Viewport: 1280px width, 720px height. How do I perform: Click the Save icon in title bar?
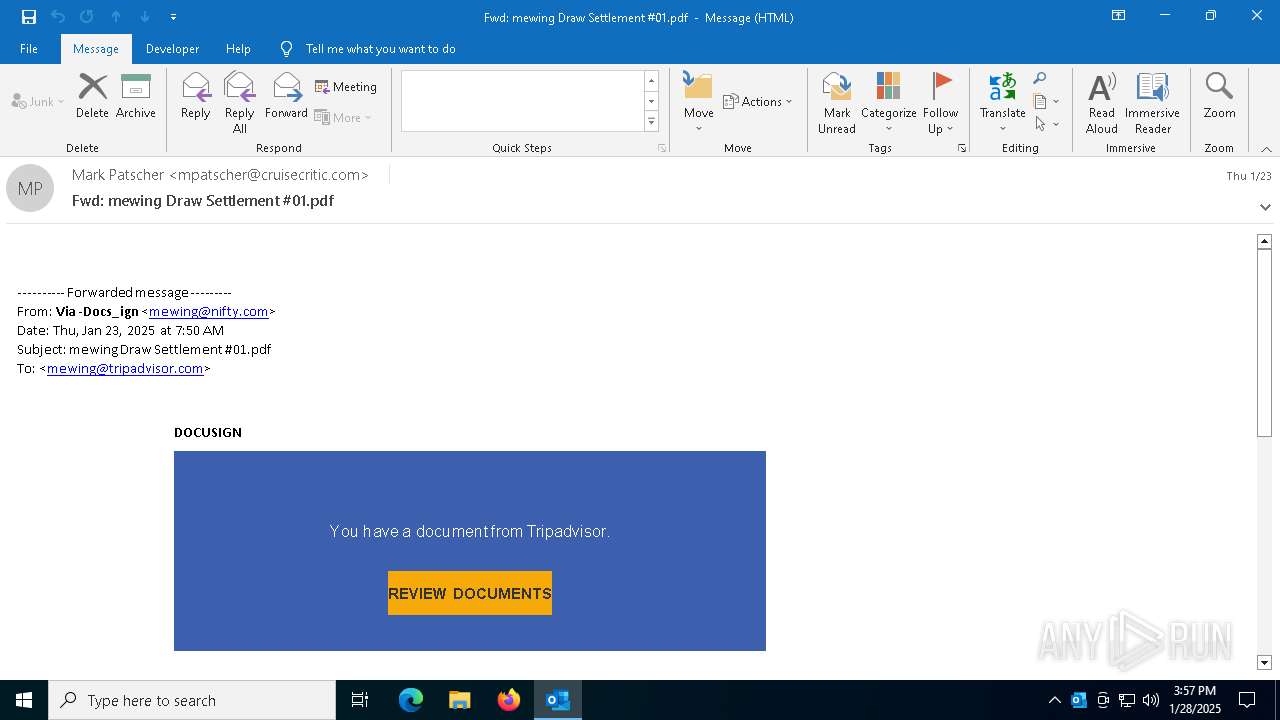coord(29,17)
